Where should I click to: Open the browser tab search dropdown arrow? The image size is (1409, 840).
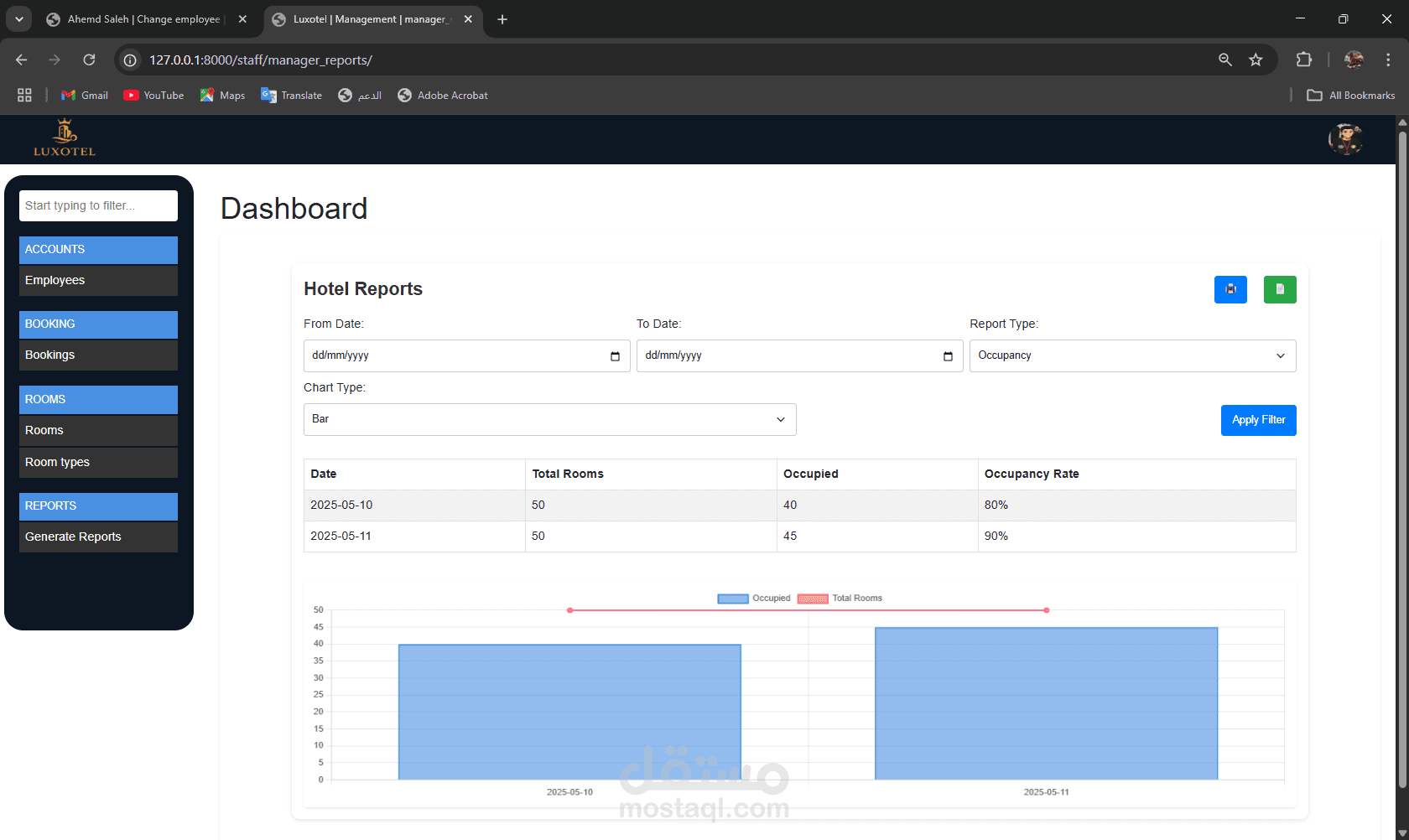pos(18,19)
